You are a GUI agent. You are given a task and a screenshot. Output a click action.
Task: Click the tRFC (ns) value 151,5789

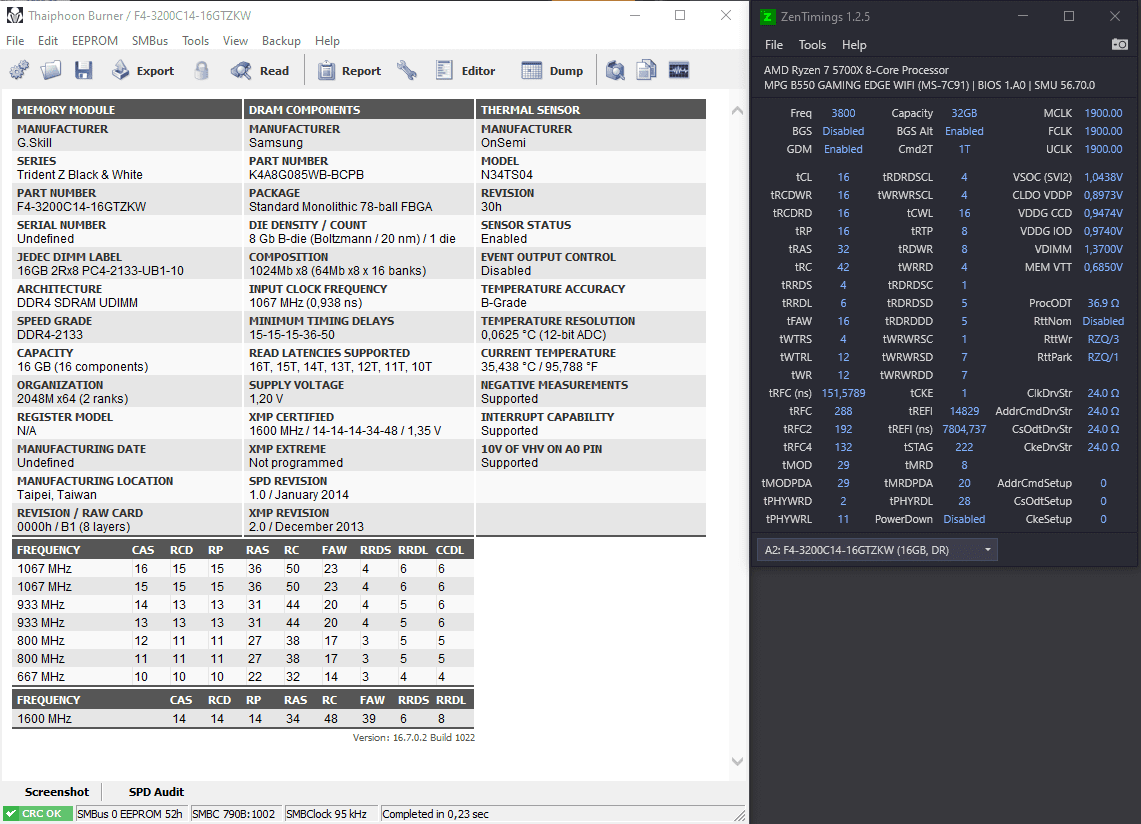tap(843, 393)
